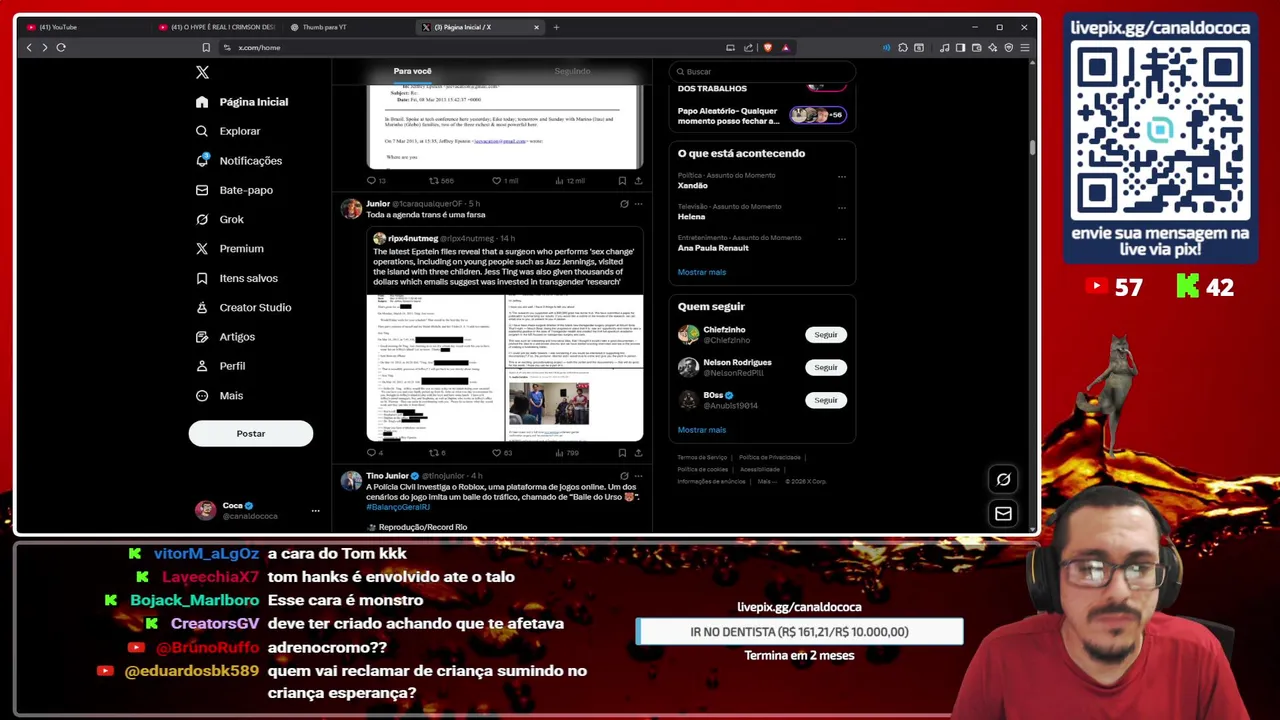Screen dimensions: 1280x720
Task: Open options for Xandão trend
Action: pyautogui.click(x=842, y=177)
